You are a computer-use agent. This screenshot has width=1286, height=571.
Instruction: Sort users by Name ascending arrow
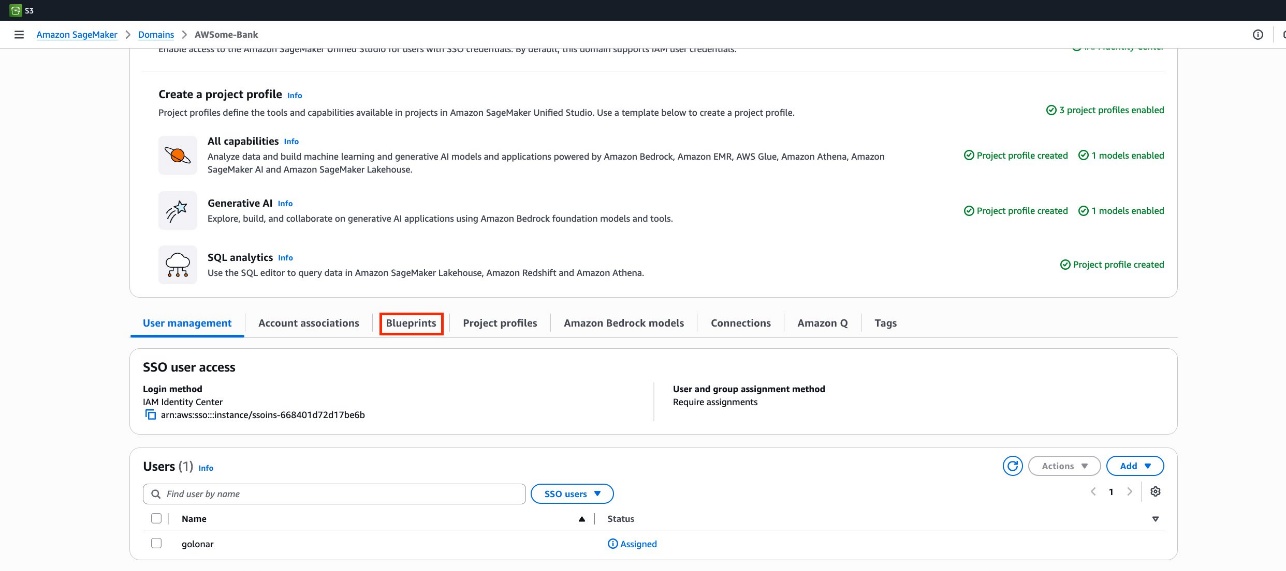pos(581,519)
